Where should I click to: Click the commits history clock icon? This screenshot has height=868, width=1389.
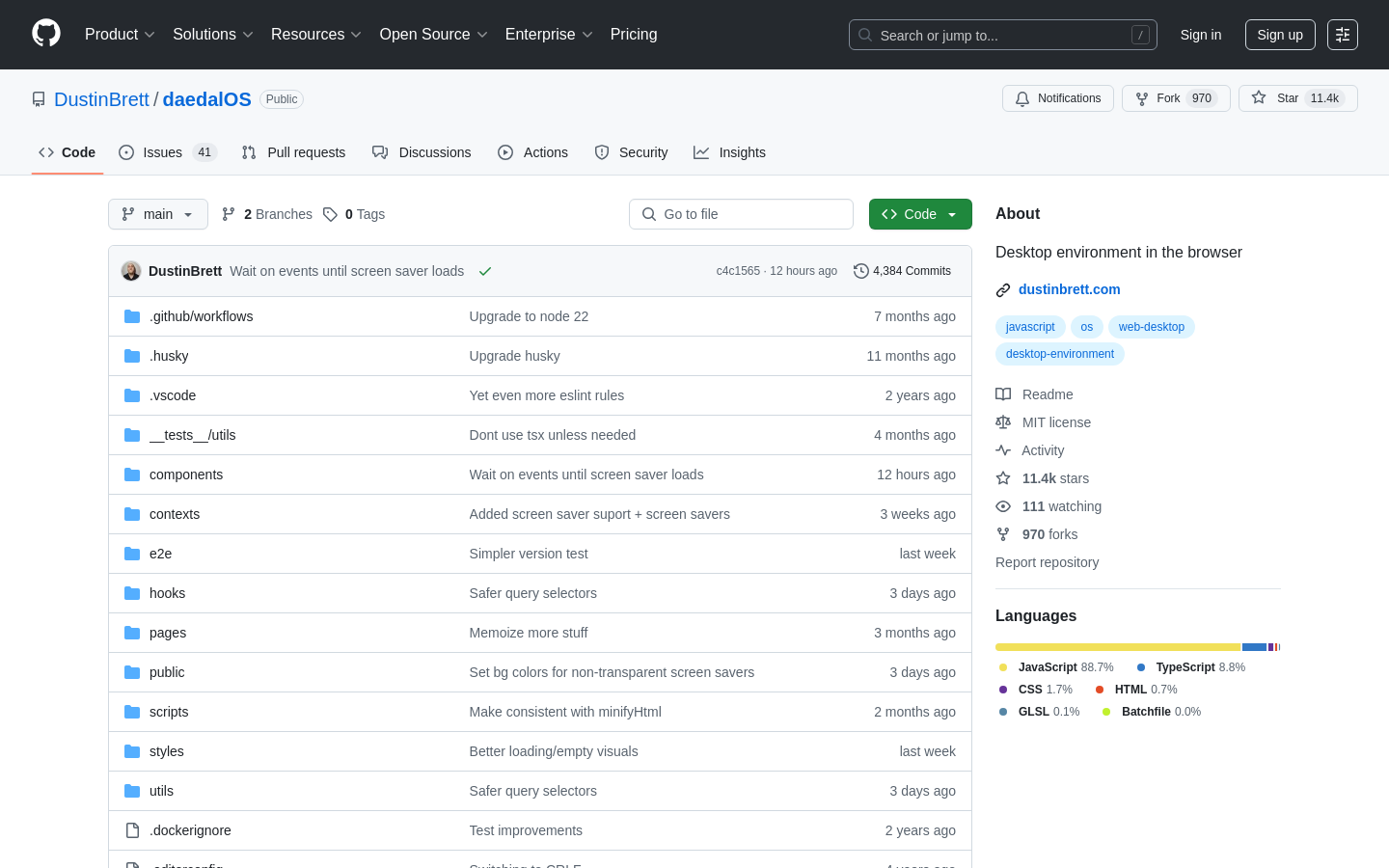click(861, 271)
